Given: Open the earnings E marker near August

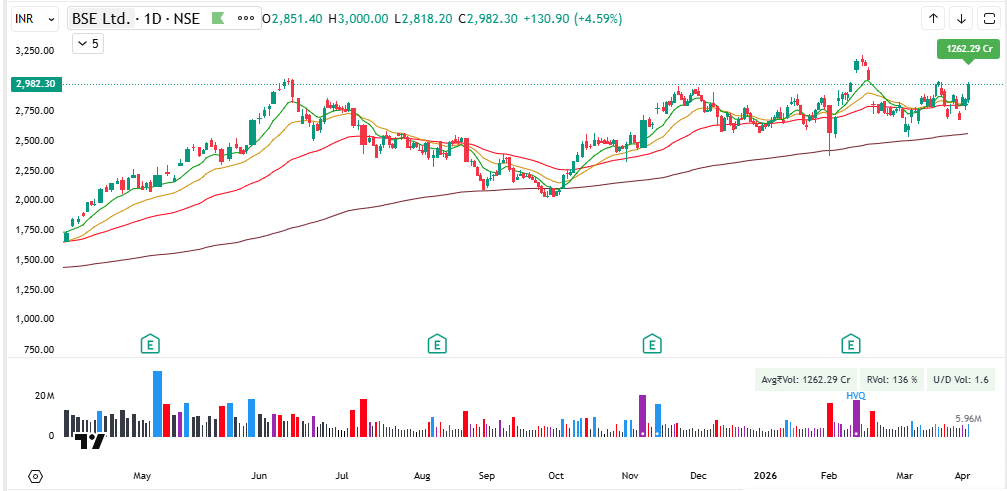Looking at the screenshot, I should 437,345.
